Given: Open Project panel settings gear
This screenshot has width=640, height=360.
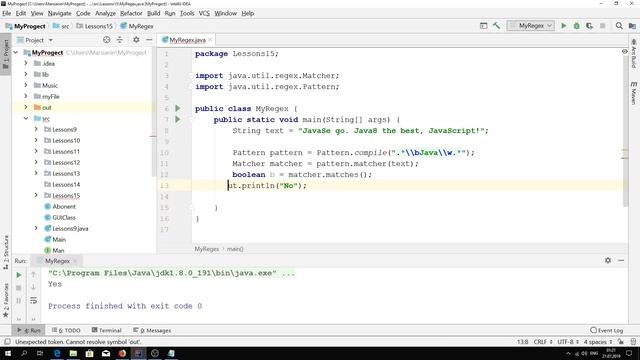Looking at the screenshot, I should click(136, 40).
